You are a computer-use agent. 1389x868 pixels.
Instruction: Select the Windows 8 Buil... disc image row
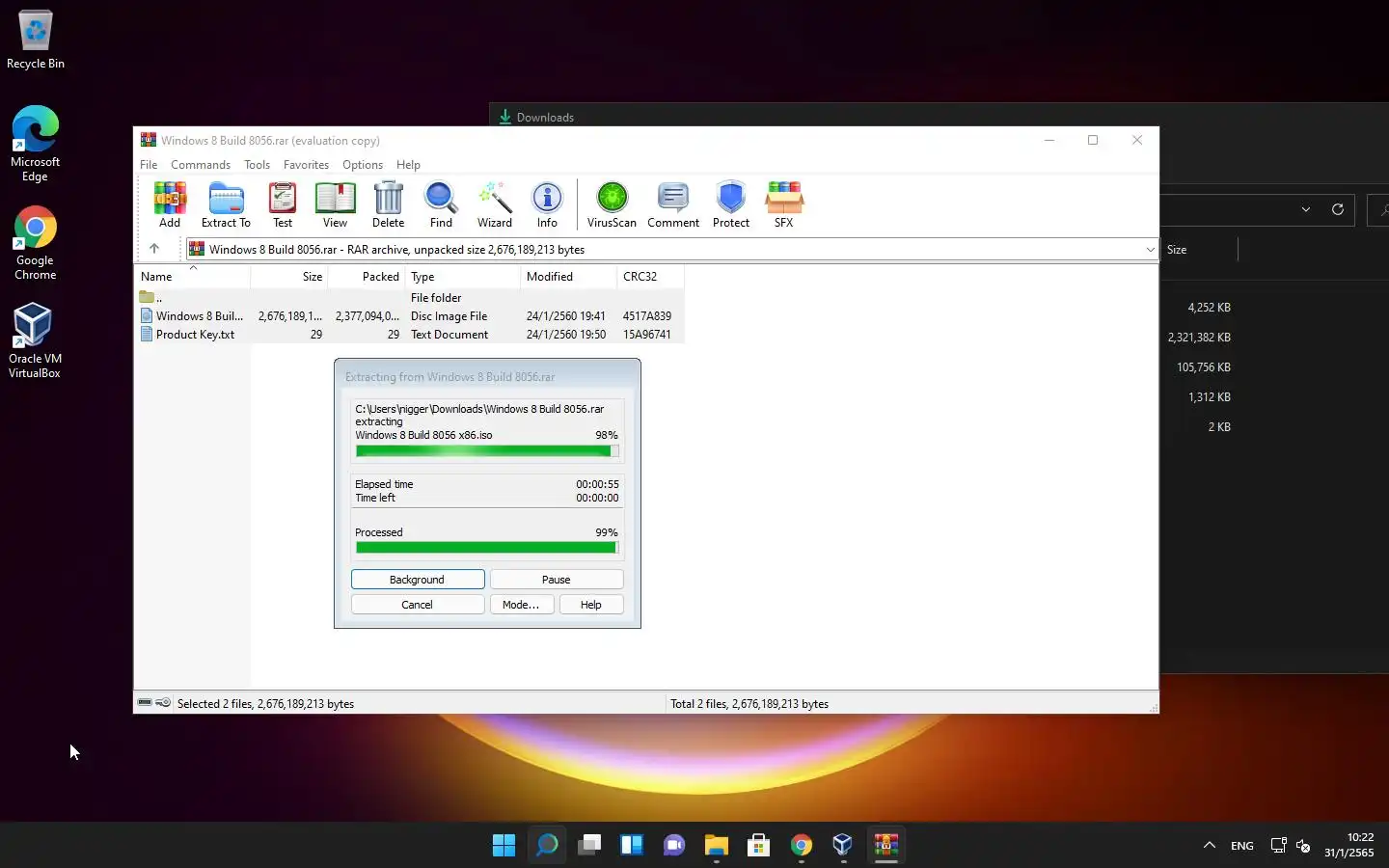click(409, 316)
